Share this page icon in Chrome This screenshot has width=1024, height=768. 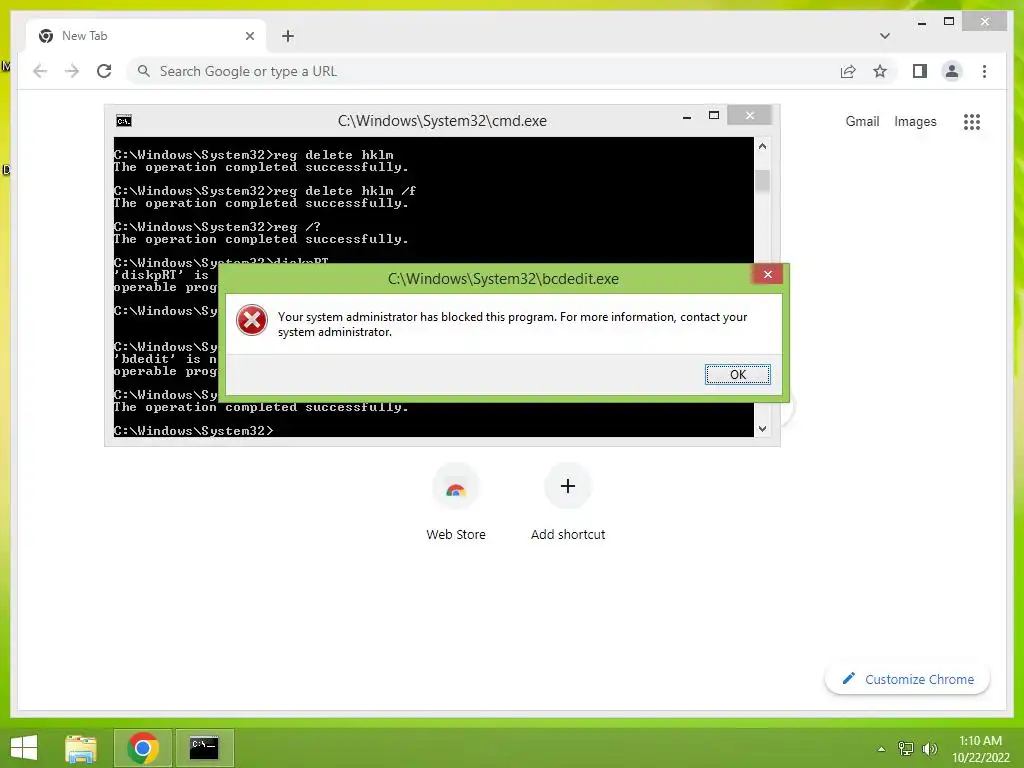848,71
